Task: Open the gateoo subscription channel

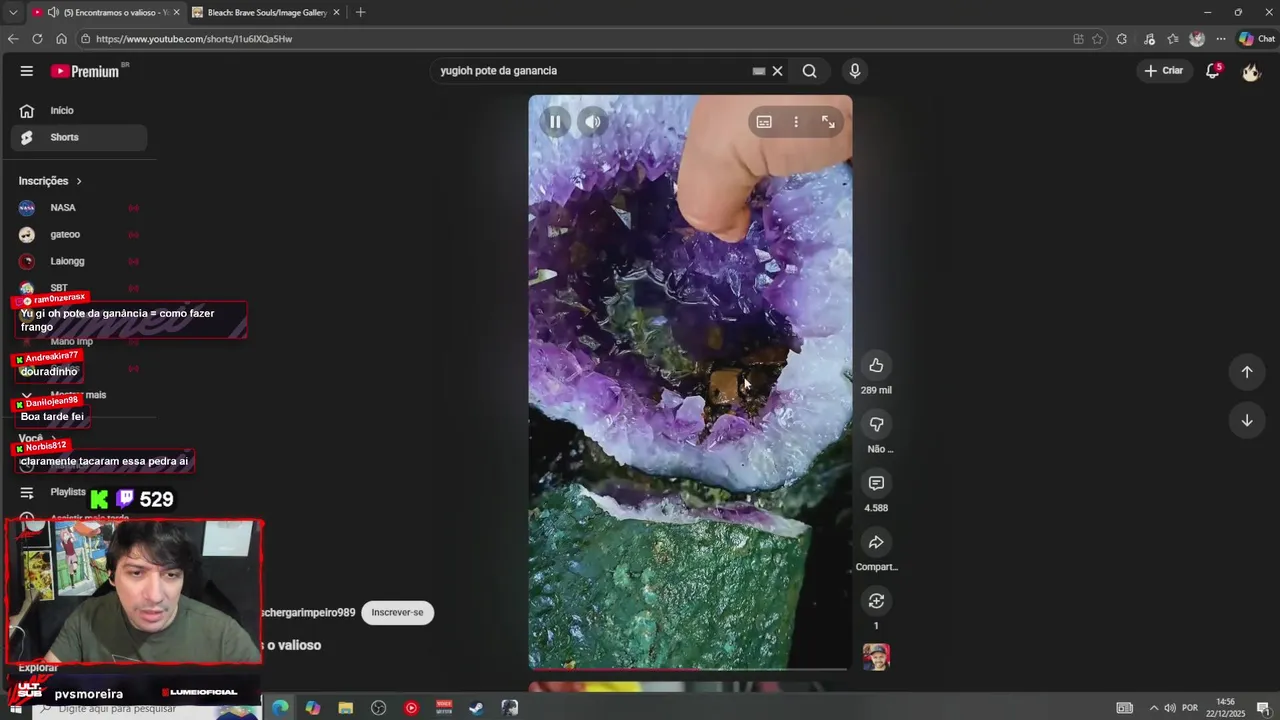Action: [x=79, y=235]
